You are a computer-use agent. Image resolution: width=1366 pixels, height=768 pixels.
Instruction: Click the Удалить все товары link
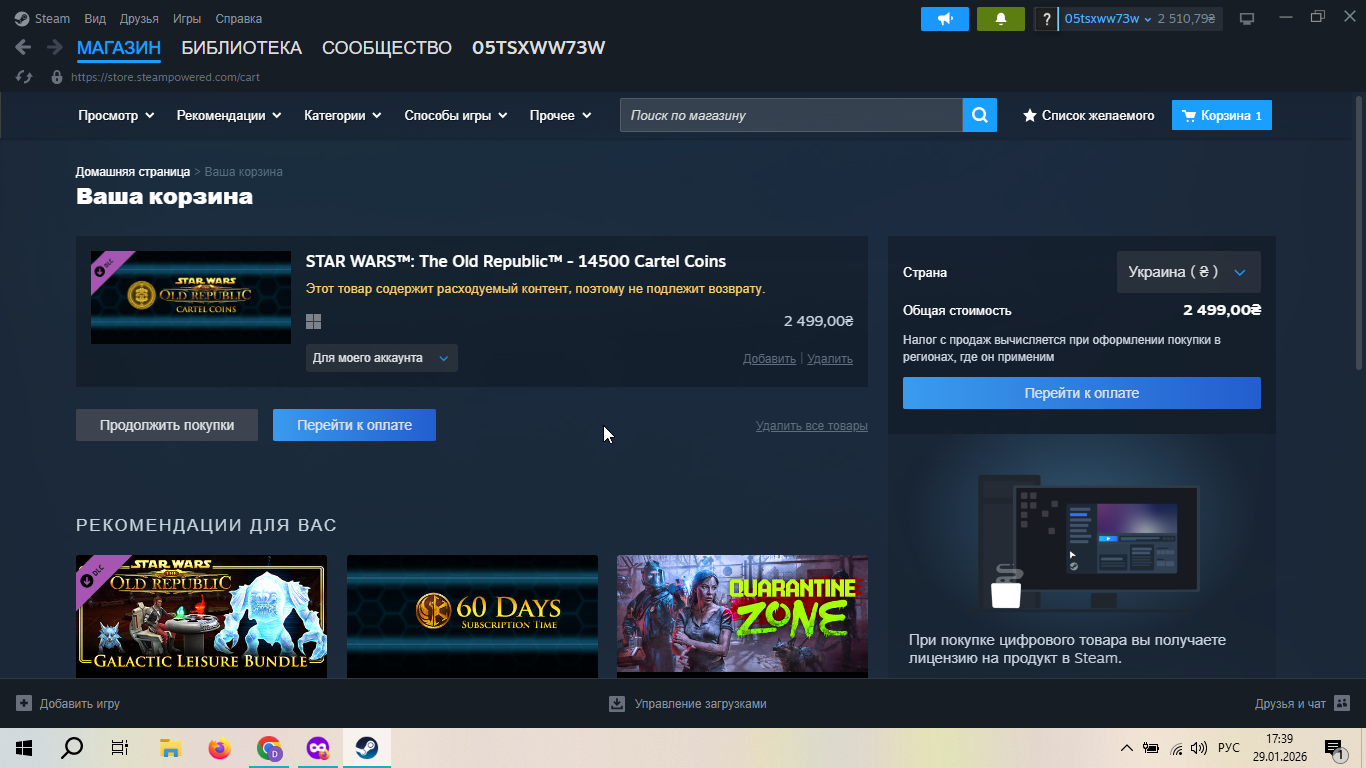[812, 426]
